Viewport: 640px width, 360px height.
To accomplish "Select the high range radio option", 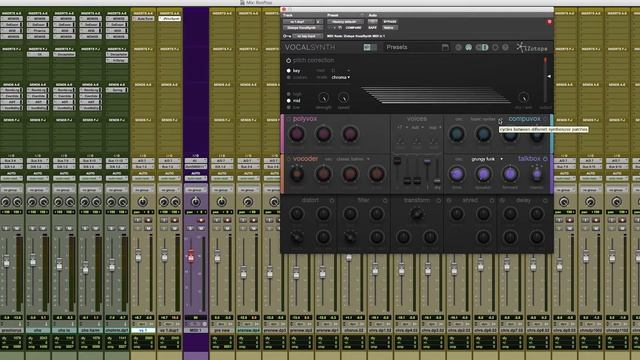I will click(289, 94).
